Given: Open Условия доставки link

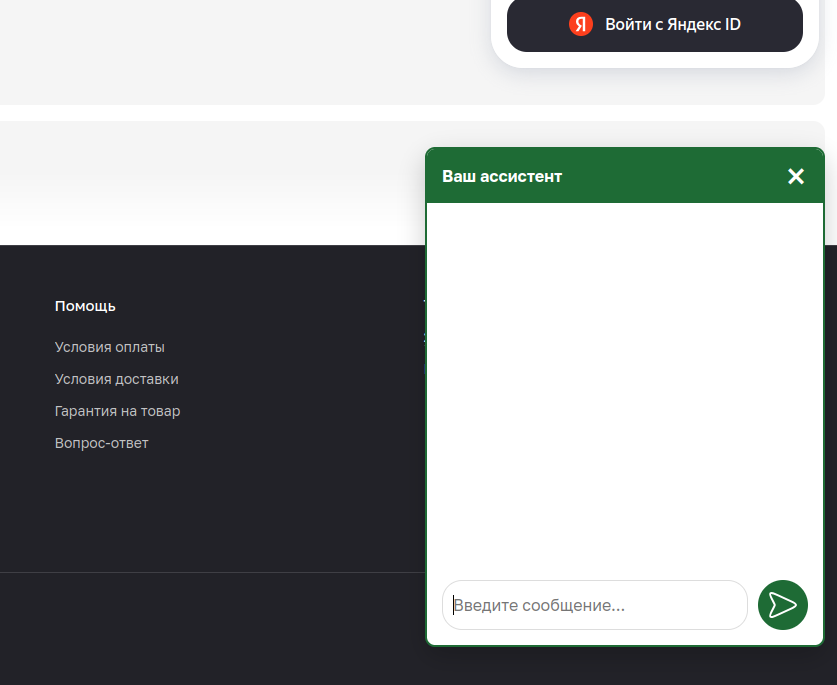Looking at the screenshot, I should (117, 379).
